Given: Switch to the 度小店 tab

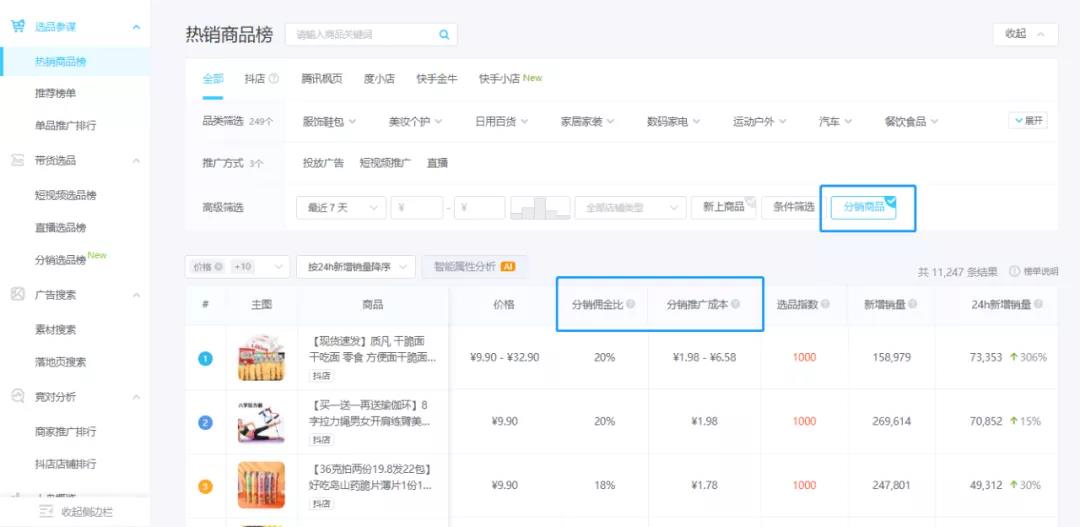Looking at the screenshot, I should click(380, 79).
